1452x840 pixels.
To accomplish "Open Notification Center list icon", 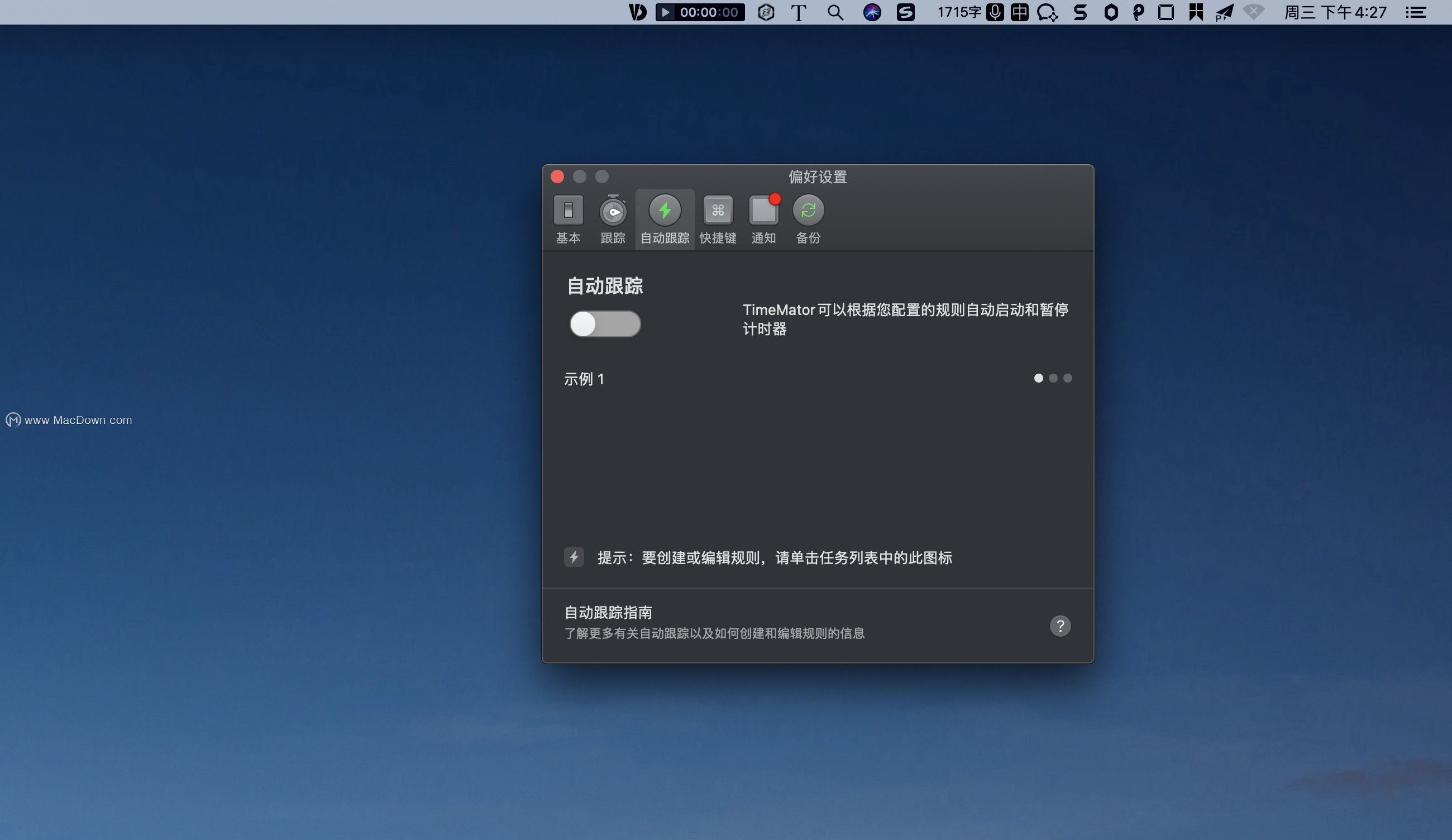I will click(1416, 12).
